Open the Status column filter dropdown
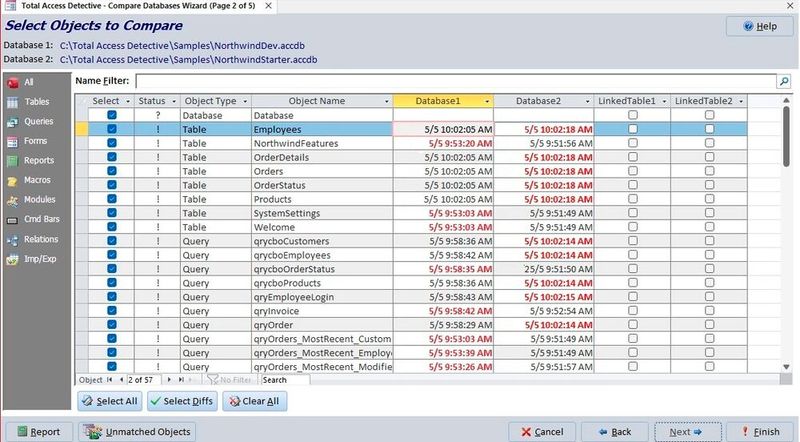Screen dimensions: 800x442 [x=174, y=101]
